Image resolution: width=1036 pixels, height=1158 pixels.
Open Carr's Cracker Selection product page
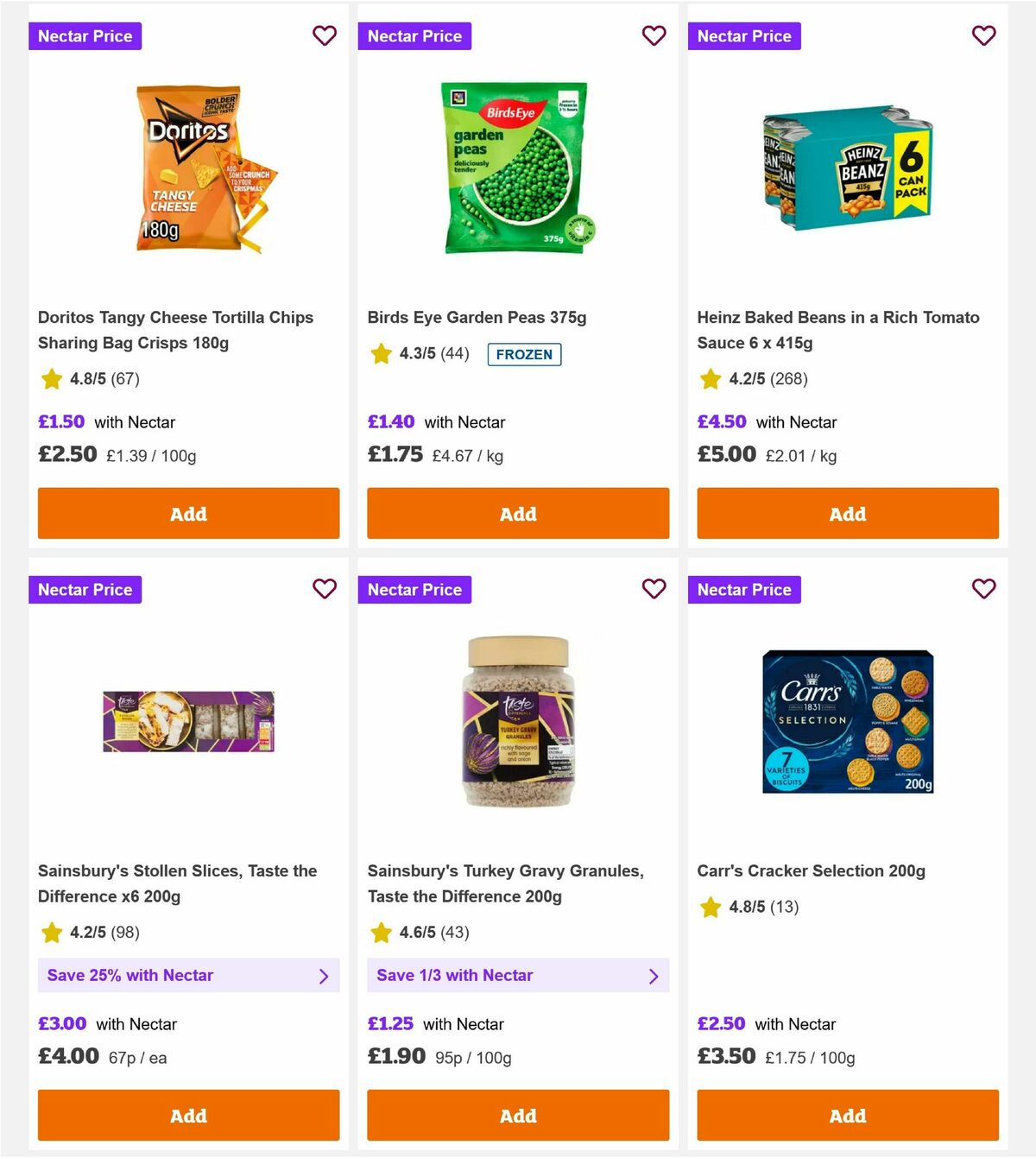pyautogui.click(x=812, y=870)
